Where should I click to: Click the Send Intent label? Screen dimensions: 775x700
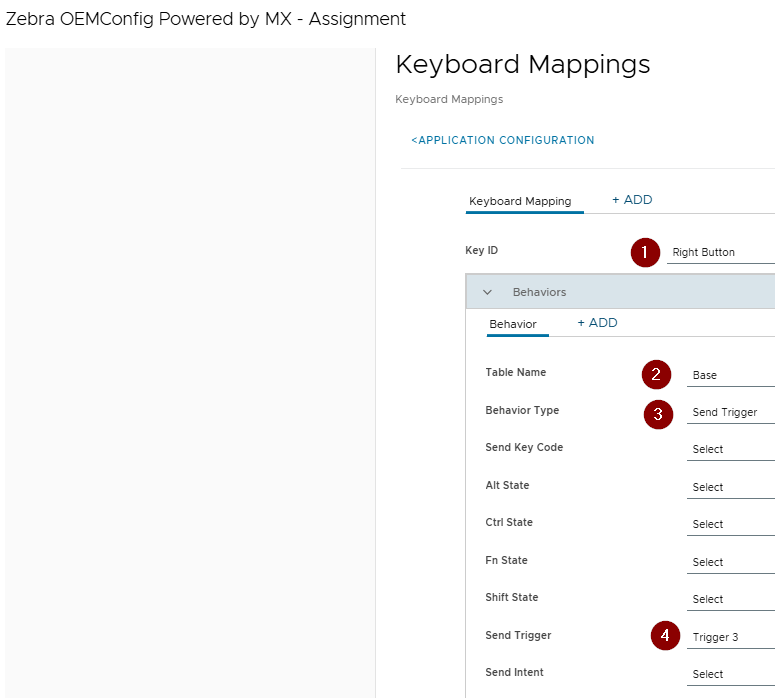[x=514, y=672]
